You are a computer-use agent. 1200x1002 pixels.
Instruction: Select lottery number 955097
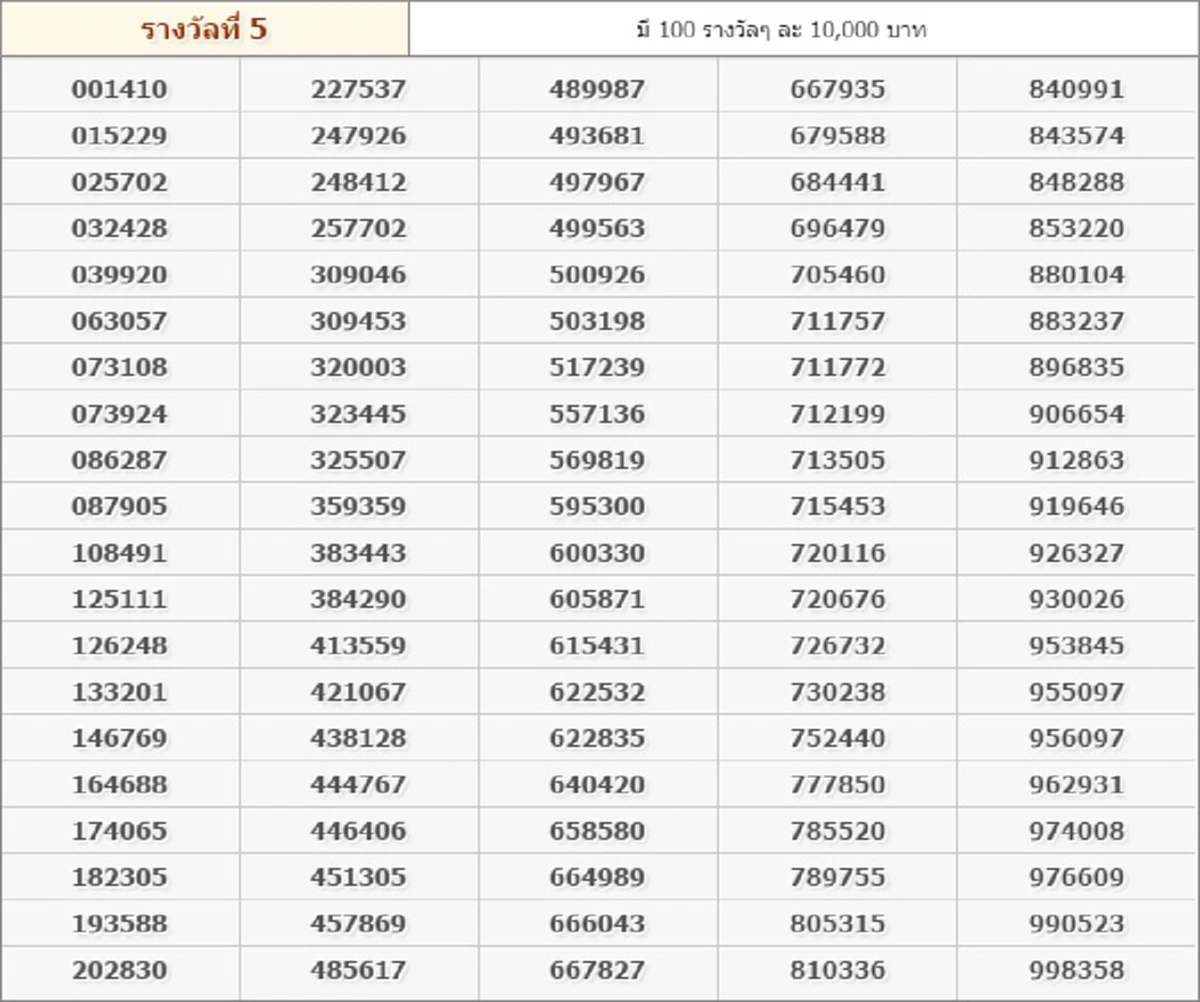pos(1077,691)
